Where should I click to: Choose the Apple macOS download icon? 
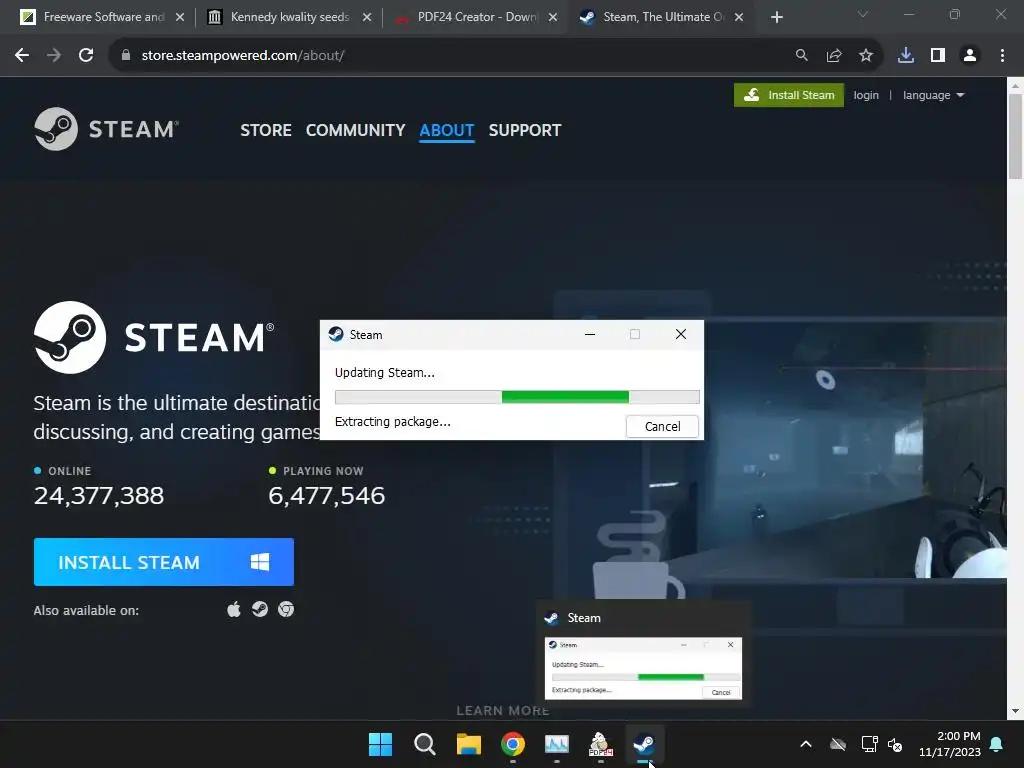[x=234, y=609]
